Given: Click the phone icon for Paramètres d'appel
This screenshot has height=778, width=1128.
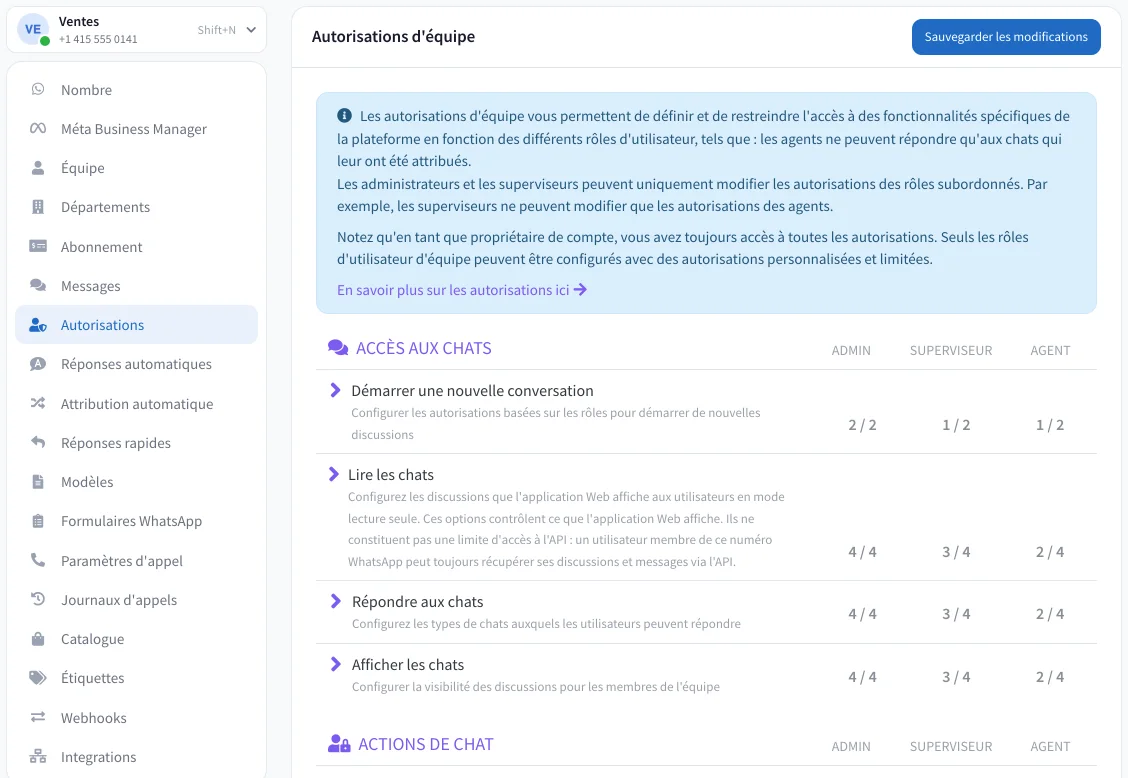Looking at the screenshot, I should point(38,560).
